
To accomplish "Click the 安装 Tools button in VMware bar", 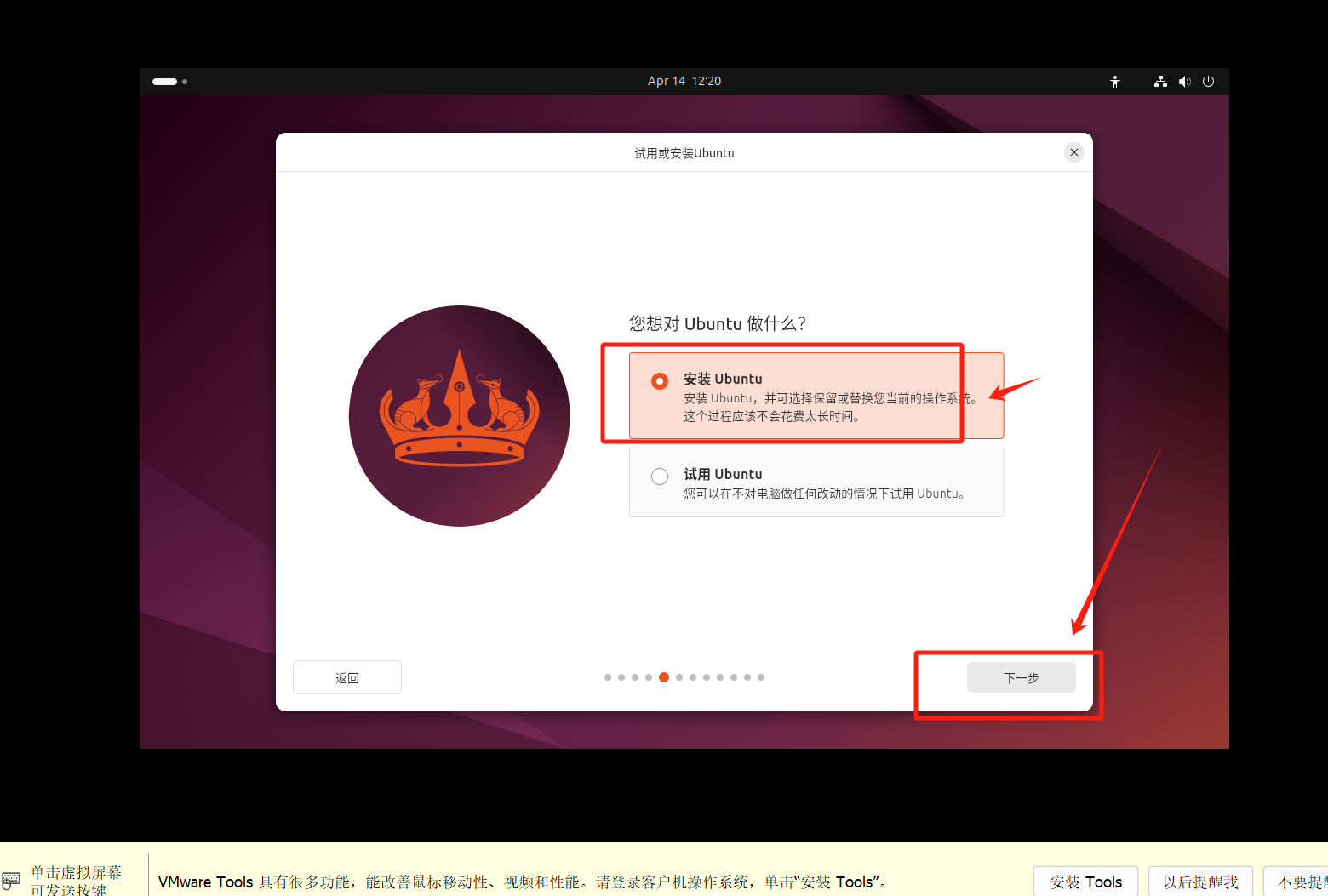I will point(1086,882).
